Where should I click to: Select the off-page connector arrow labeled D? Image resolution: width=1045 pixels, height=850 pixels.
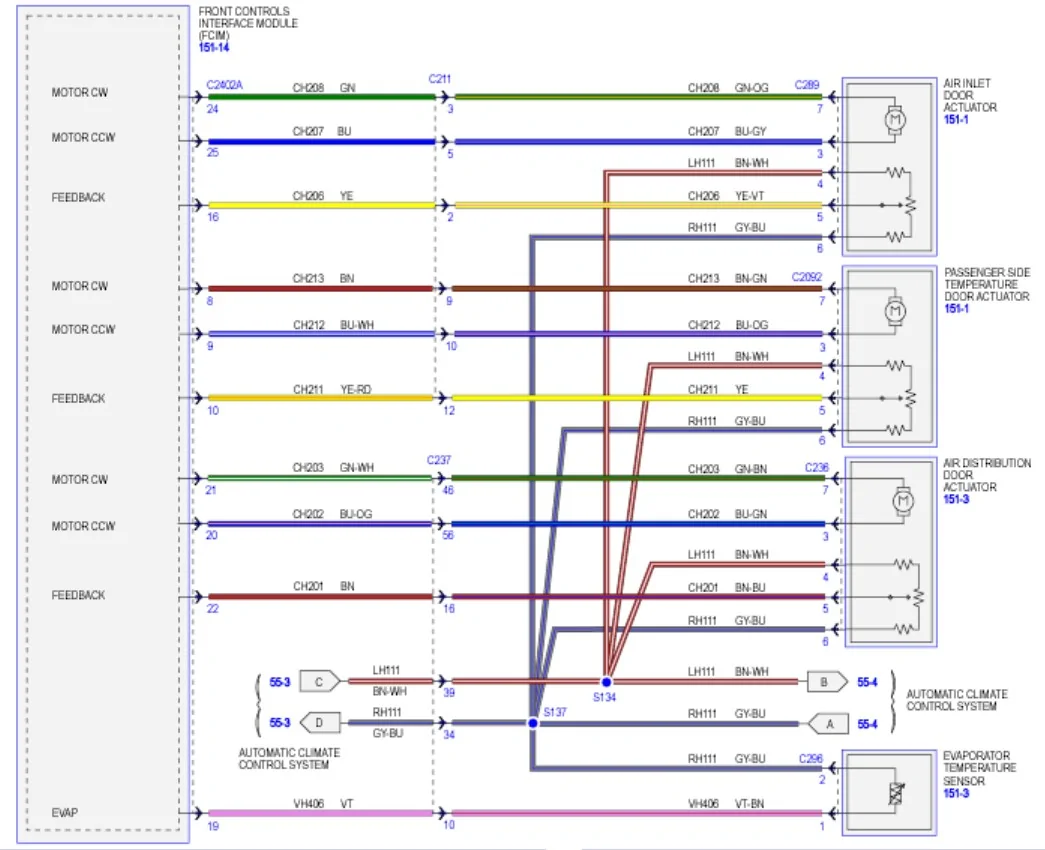[320, 723]
